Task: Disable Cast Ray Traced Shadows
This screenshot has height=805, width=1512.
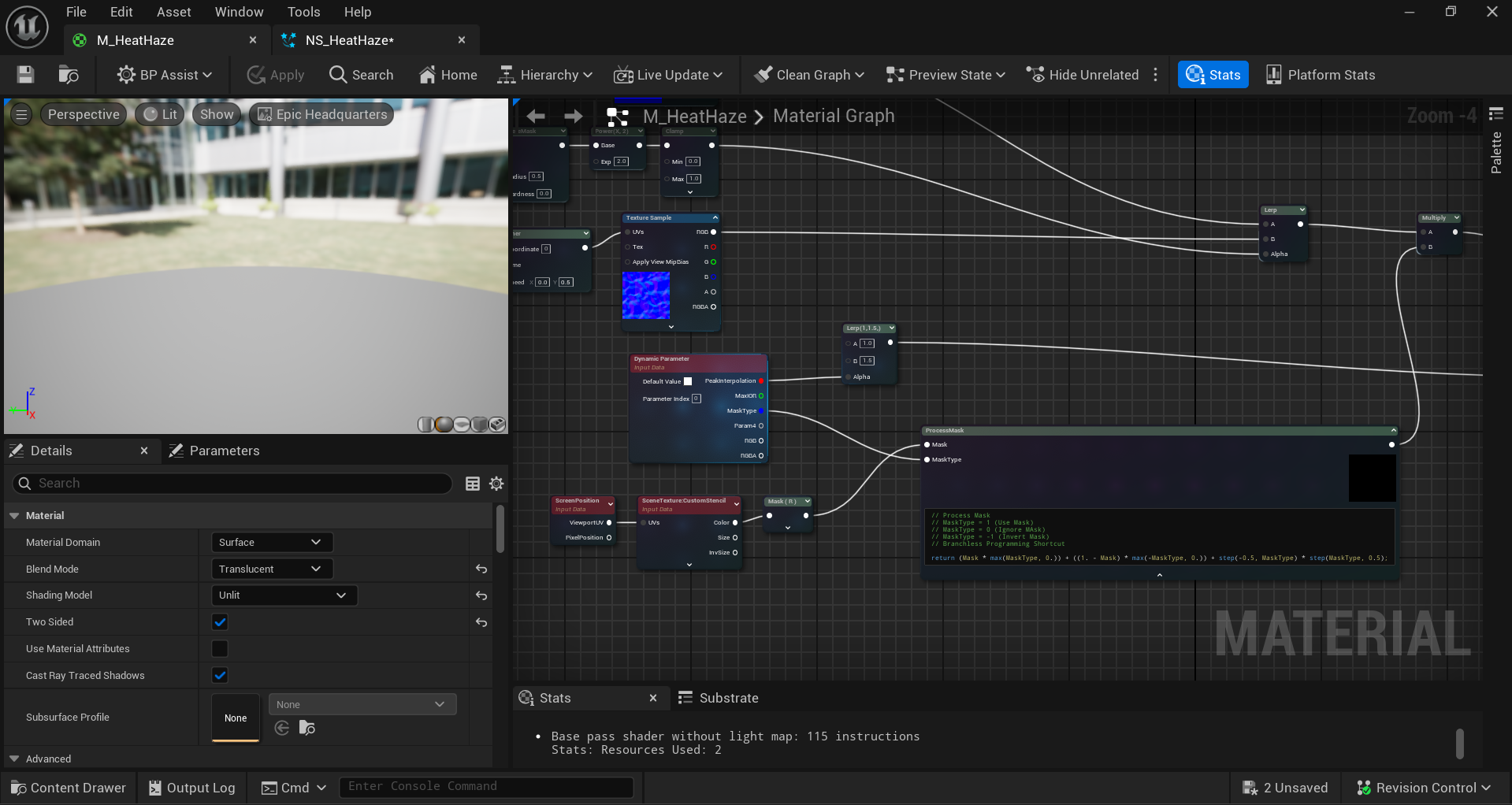Action: [219, 675]
